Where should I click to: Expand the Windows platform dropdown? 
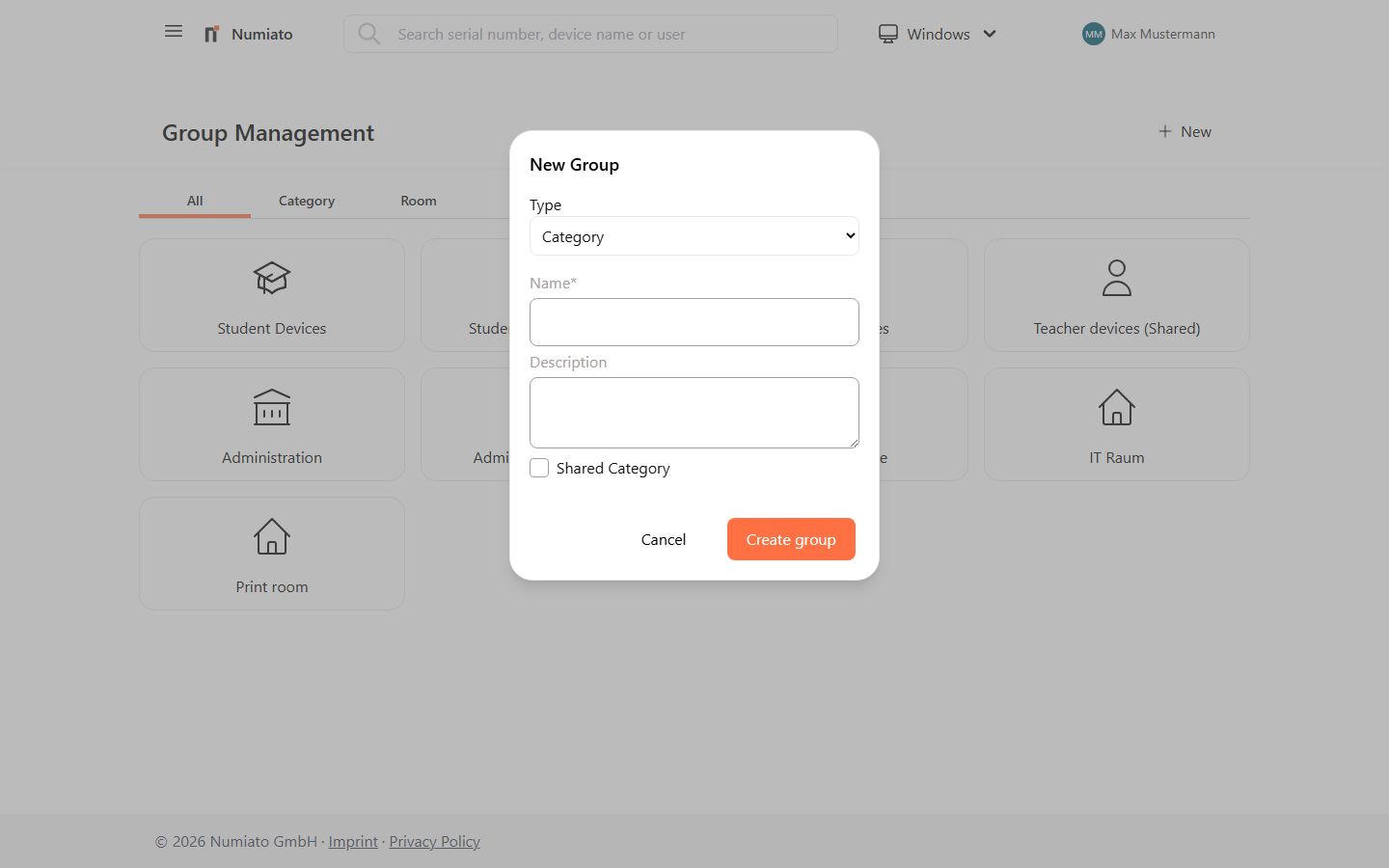point(990,34)
